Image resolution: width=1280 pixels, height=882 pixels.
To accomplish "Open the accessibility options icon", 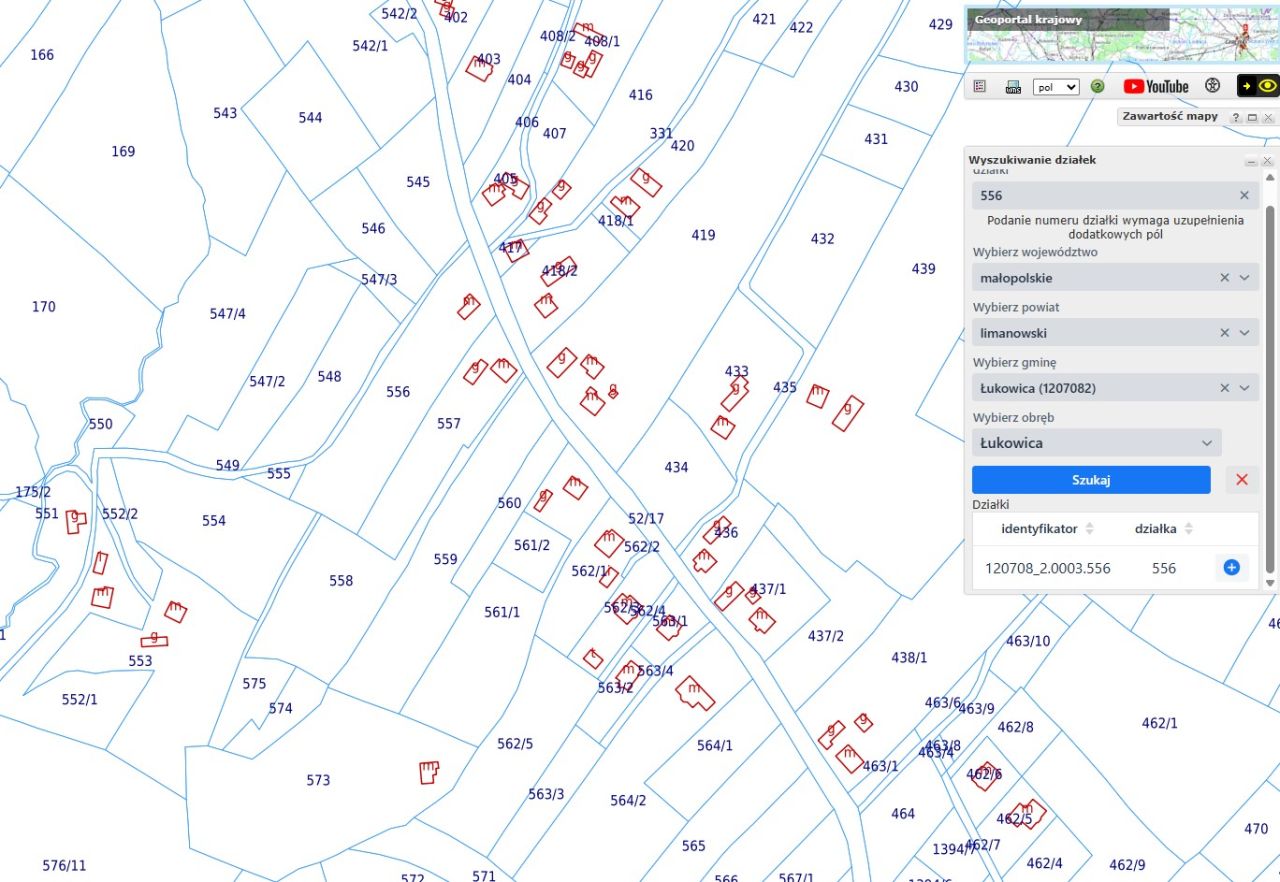I will (1213, 86).
